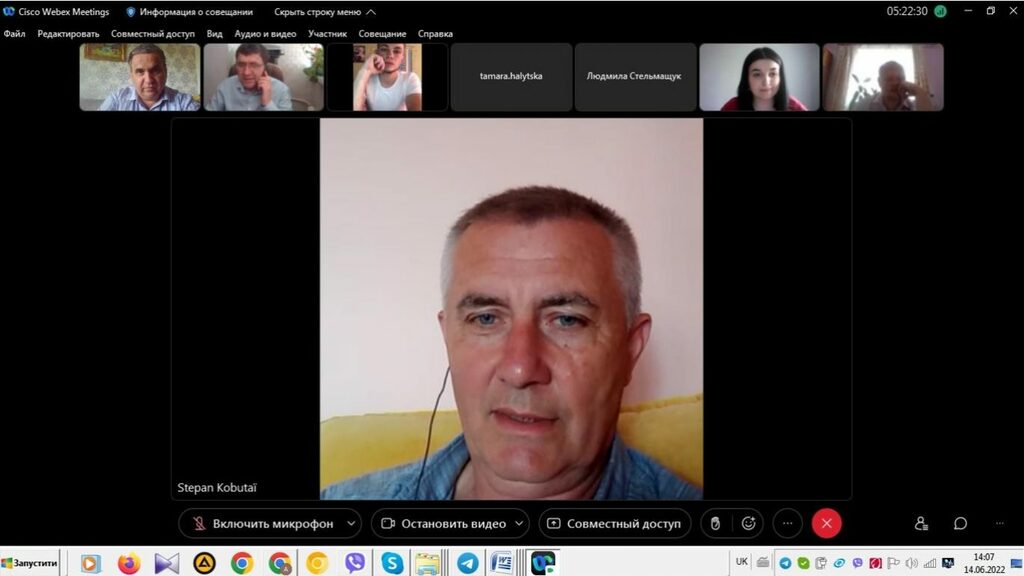The image size is (1024, 576).
Task: Select tamara.halytska participant tile
Action: click(x=511, y=76)
